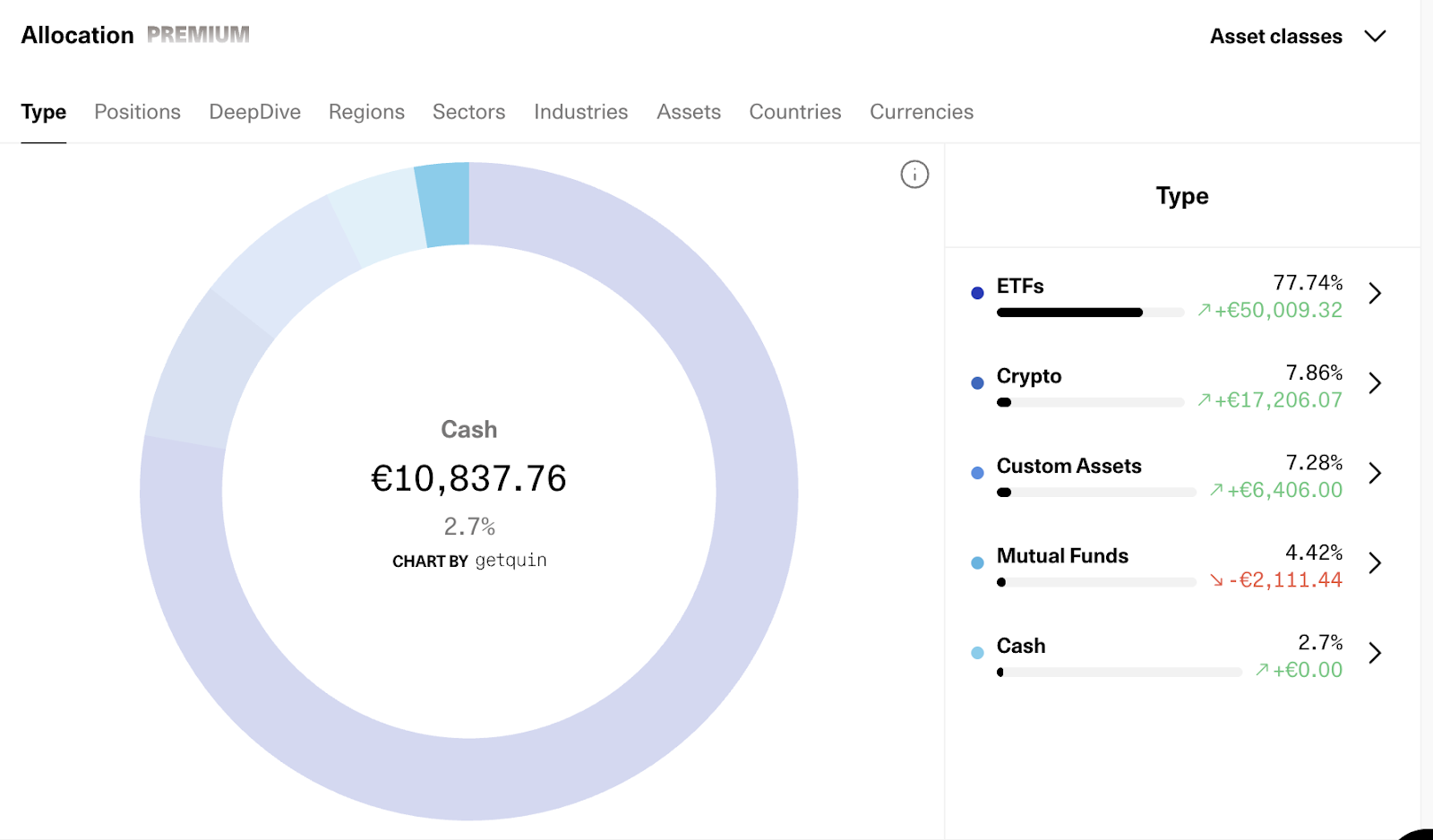This screenshot has height=840, width=1433.
Task: Click the Allocation heading
Action: point(77,35)
